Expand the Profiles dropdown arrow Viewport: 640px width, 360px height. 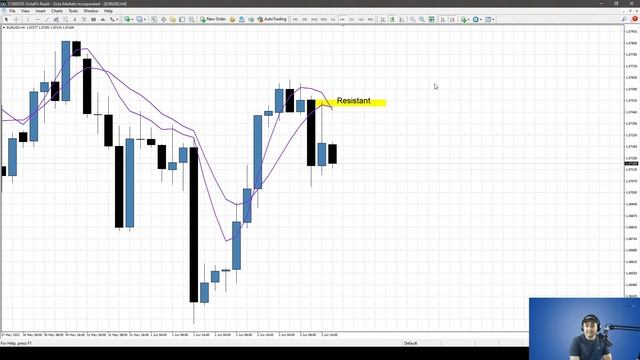pos(145,19)
